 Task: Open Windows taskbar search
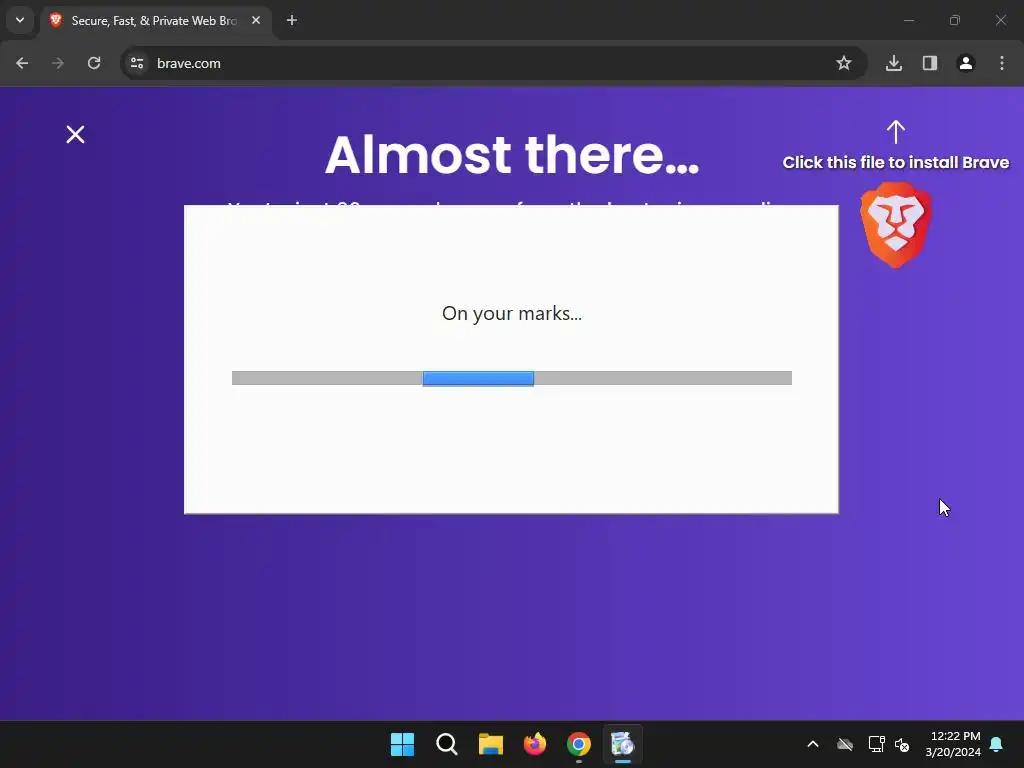pyautogui.click(x=447, y=744)
